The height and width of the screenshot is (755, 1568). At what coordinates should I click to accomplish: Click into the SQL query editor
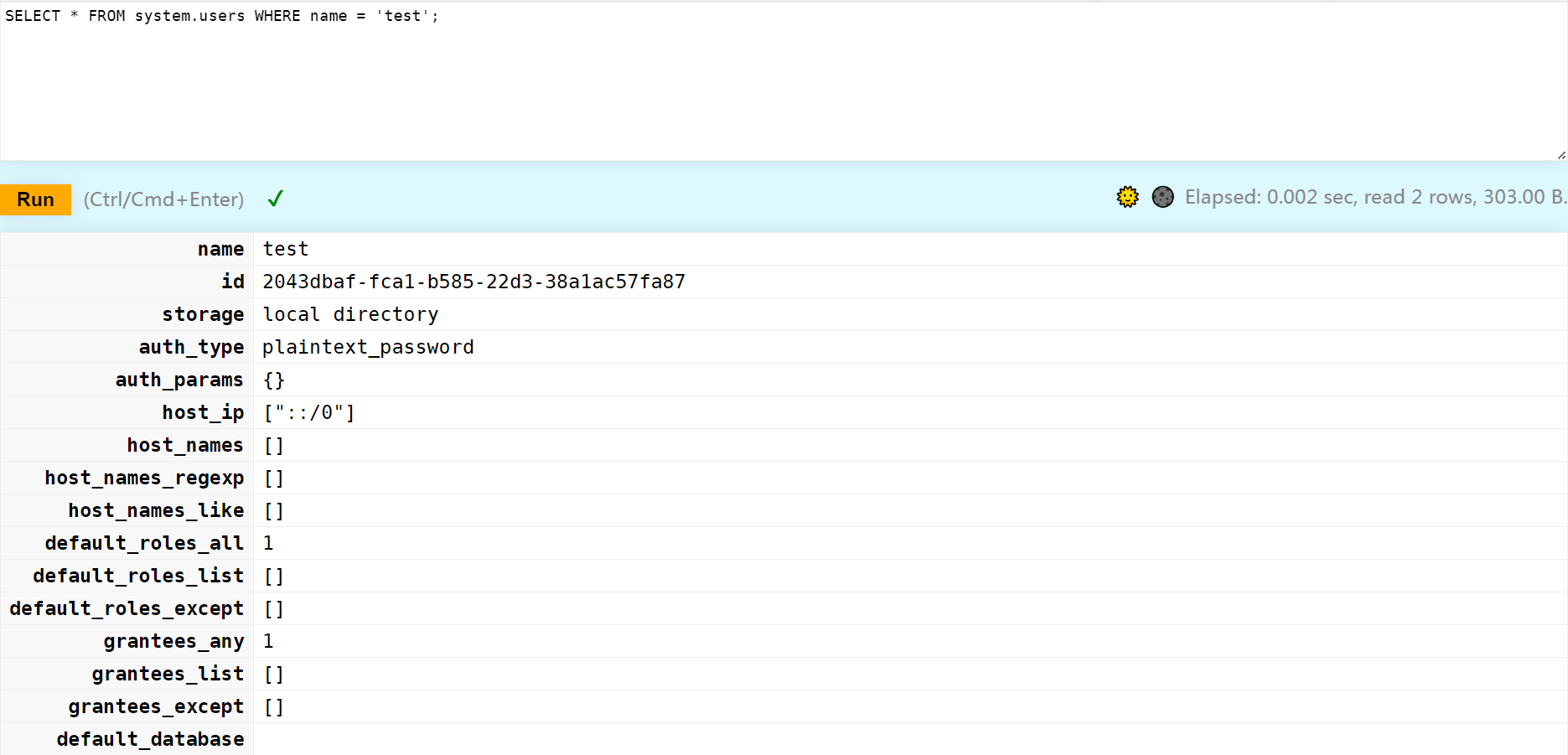point(784,80)
